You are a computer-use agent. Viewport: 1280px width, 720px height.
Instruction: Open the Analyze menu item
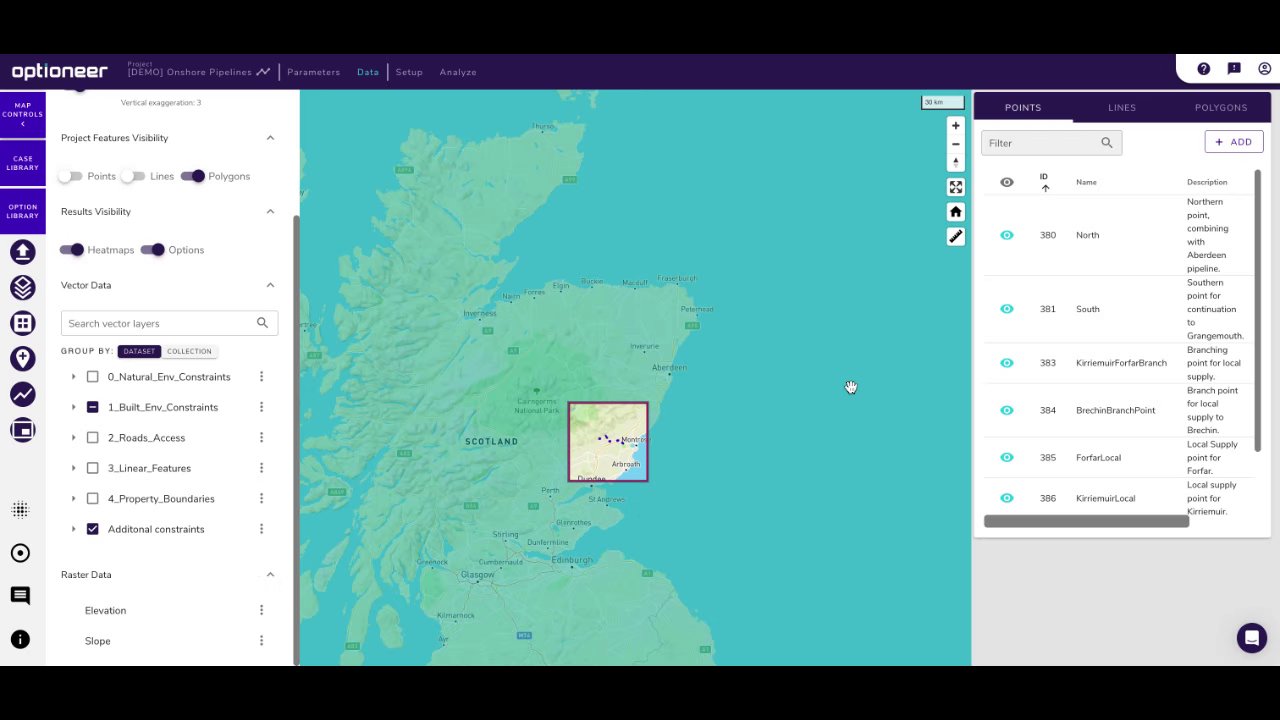(458, 72)
